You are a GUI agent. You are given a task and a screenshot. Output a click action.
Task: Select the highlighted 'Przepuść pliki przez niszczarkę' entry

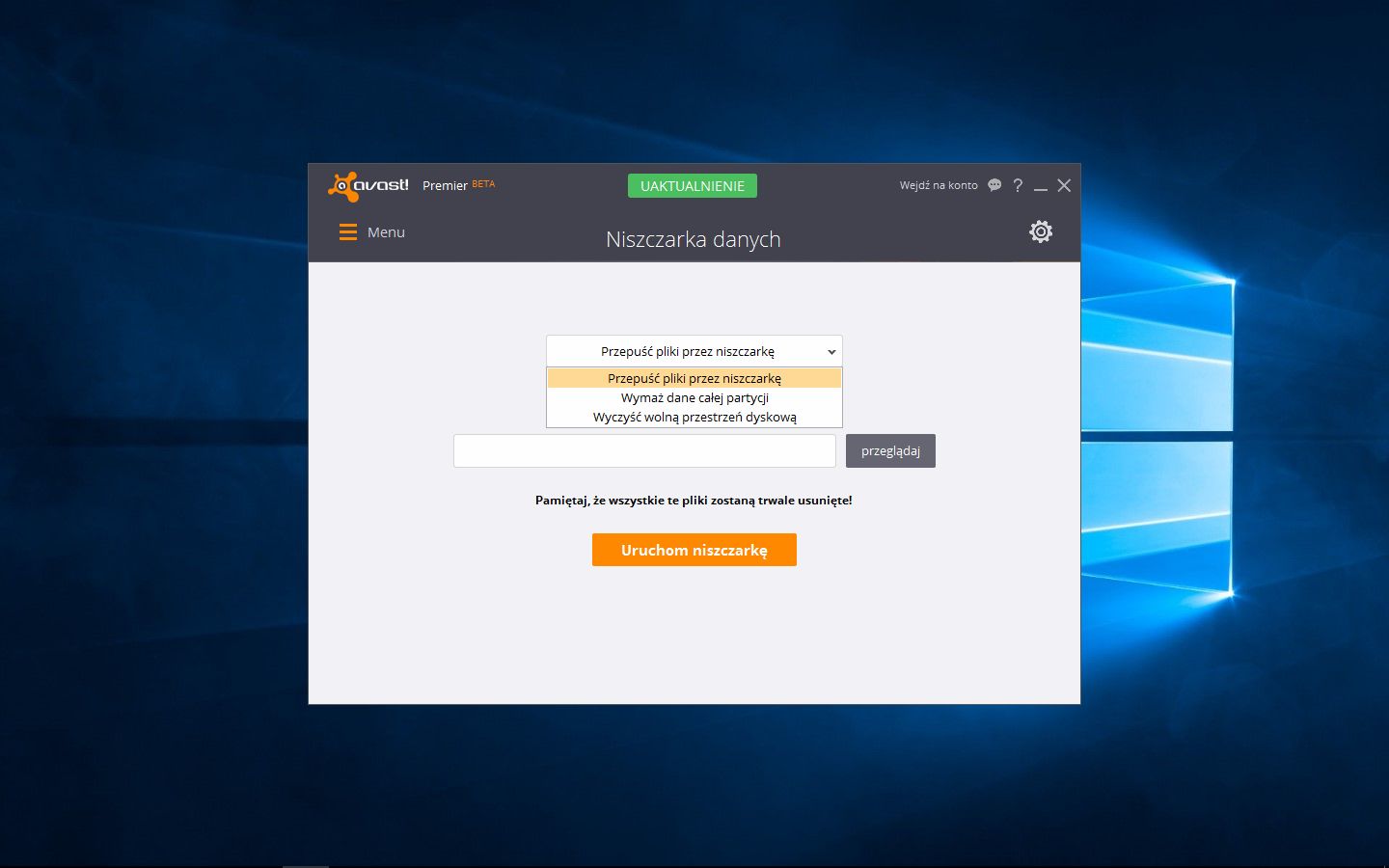694,377
